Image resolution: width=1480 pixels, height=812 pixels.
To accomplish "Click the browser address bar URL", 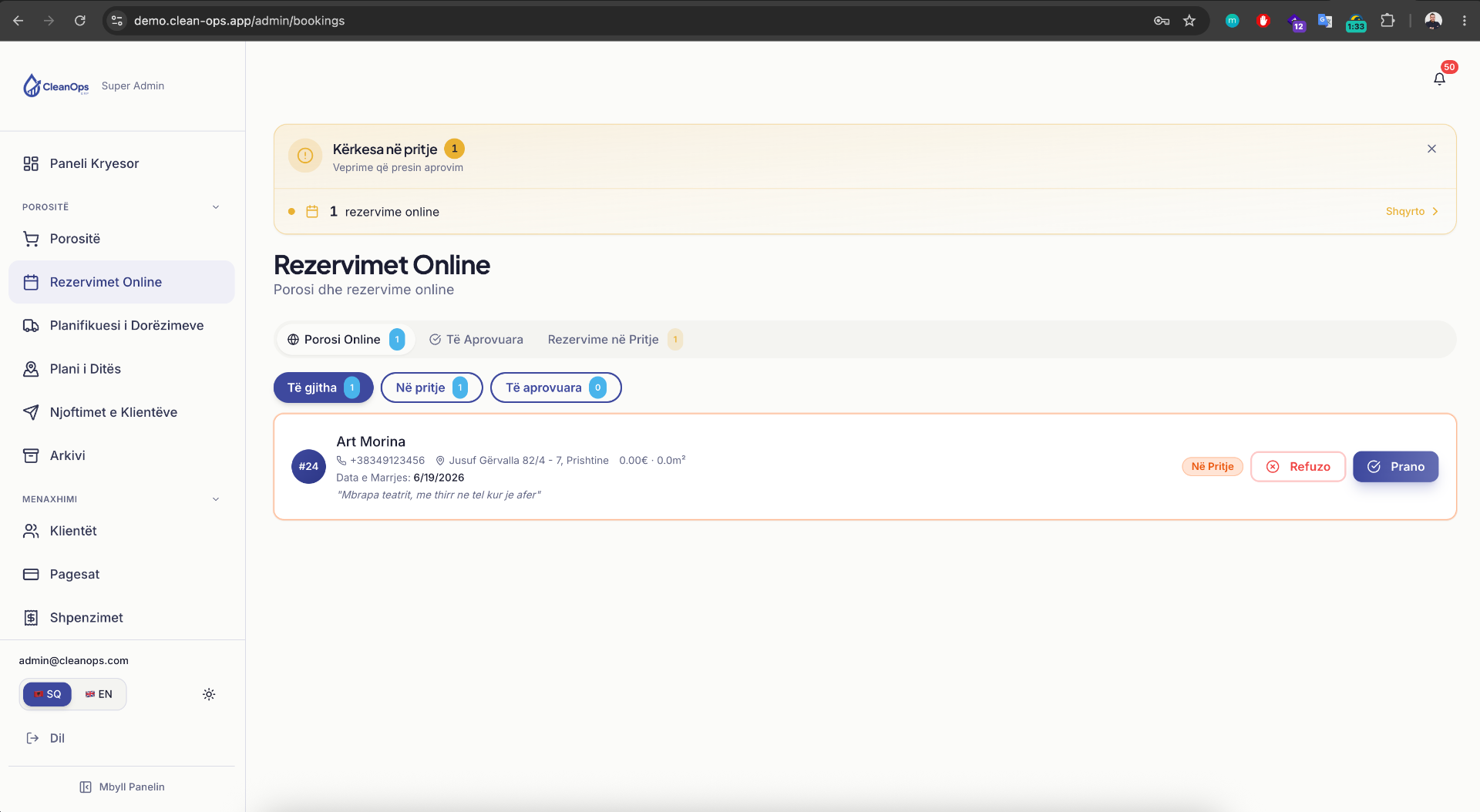I will (239, 21).
